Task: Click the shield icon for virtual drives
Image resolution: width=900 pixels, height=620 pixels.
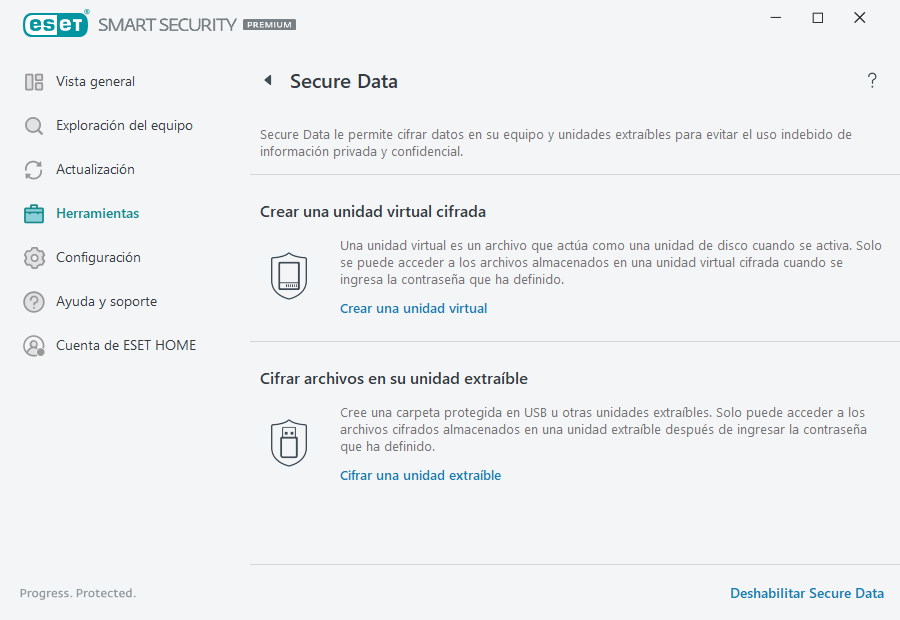Action: point(289,276)
